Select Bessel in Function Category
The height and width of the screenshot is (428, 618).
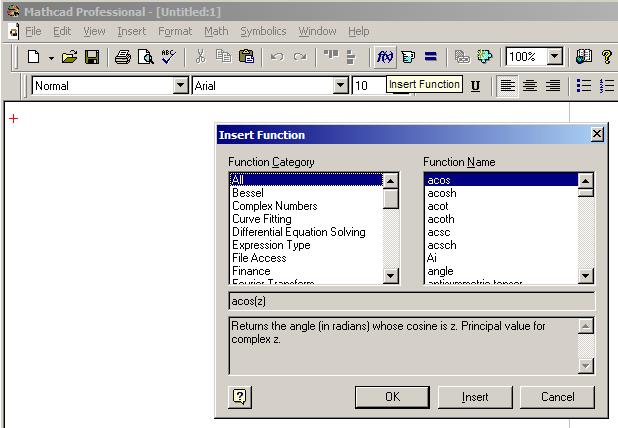coord(306,193)
